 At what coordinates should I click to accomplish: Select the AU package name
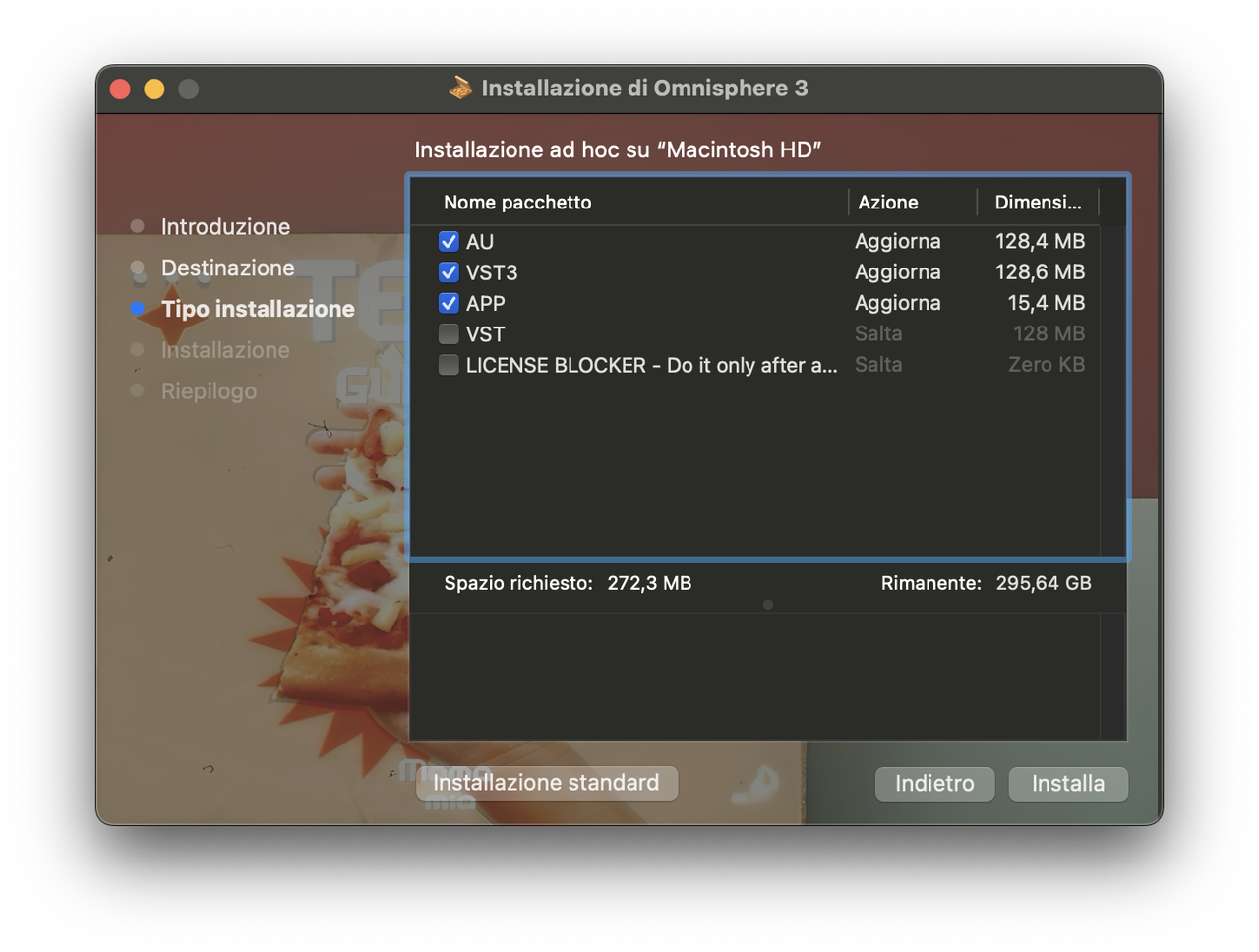click(480, 242)
